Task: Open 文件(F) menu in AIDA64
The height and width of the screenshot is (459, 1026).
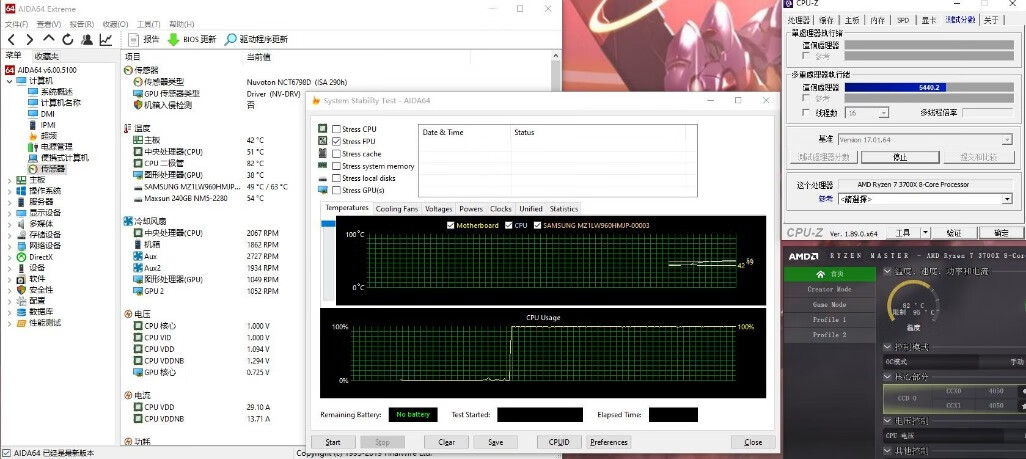Action: pos(18,24)
